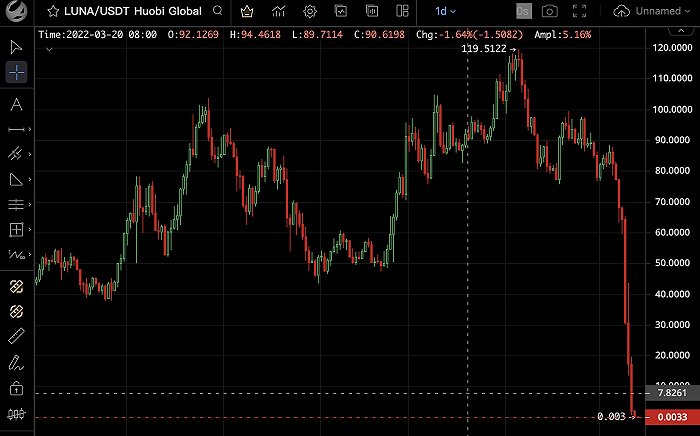Viewport: 700px width, 436px height.
Task: Click the crown VIP icon
Action: click(247, 11)
